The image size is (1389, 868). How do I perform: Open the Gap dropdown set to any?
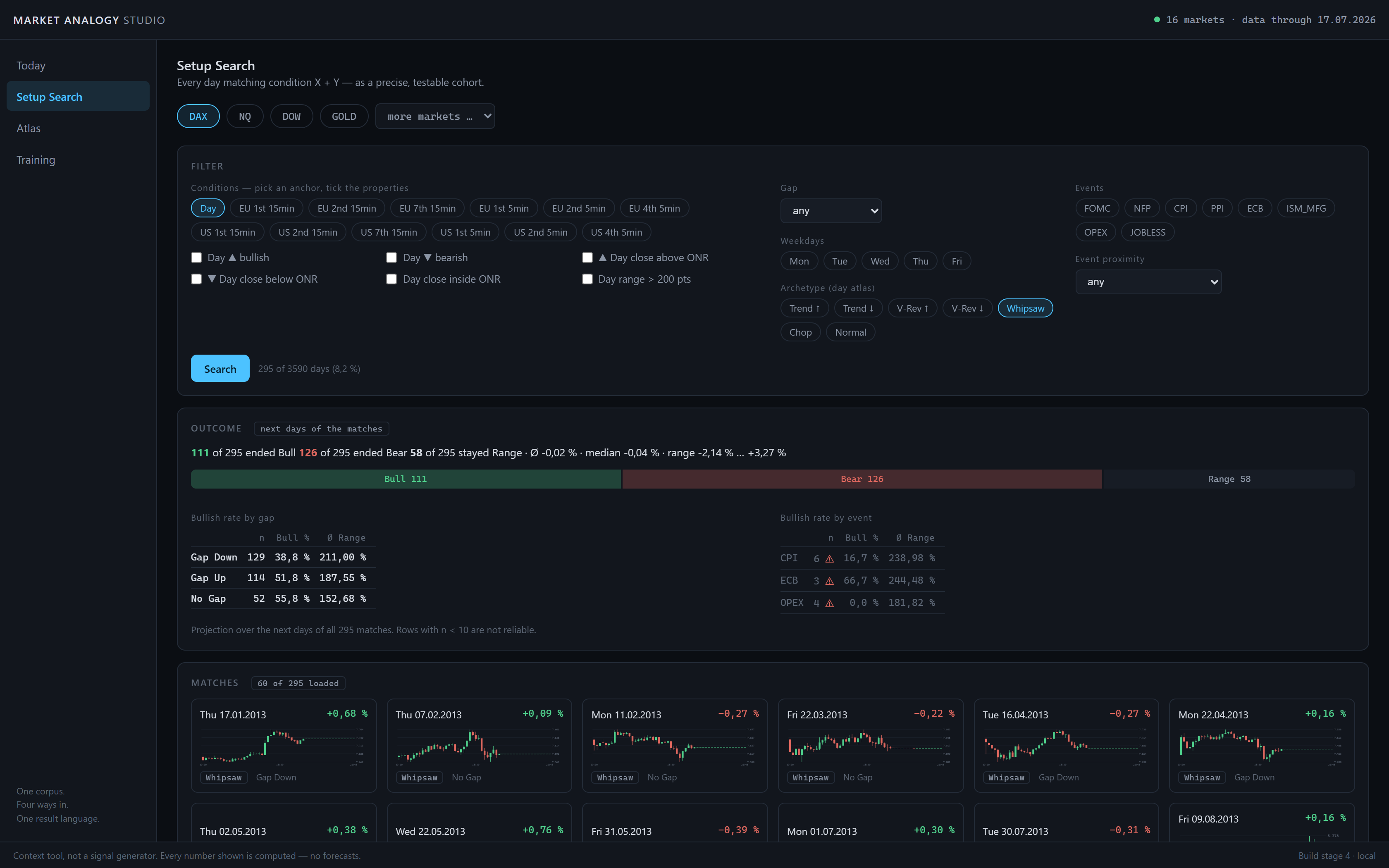pos(831,211)
